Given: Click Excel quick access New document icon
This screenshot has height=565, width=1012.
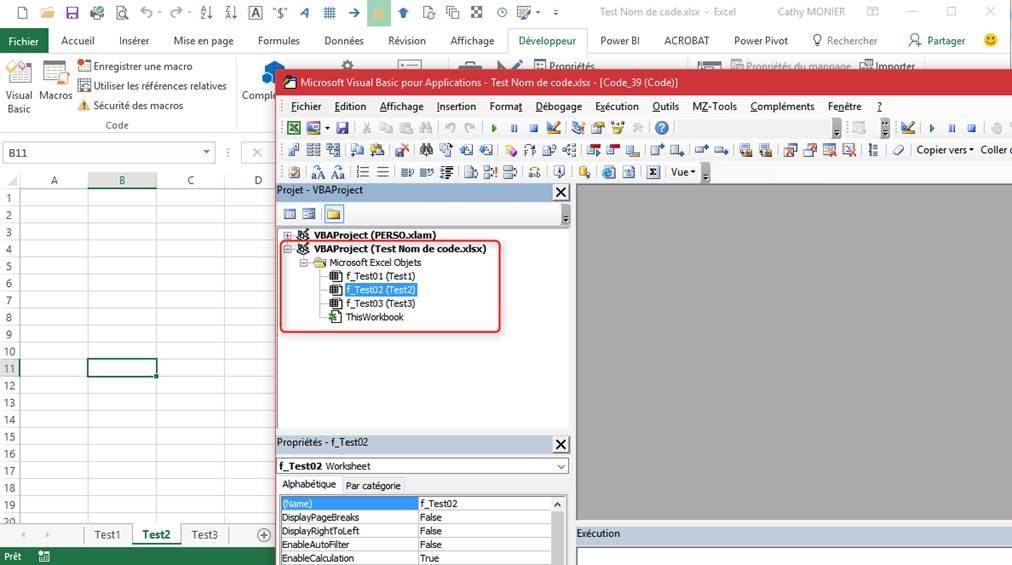Looking at the screenshot, I should [22, 12].
